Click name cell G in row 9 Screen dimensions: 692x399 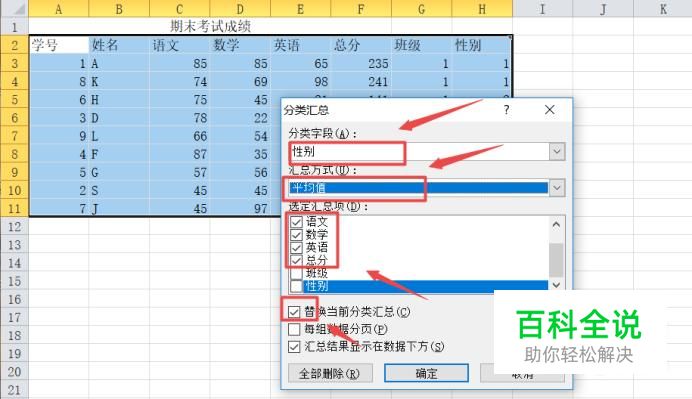(119, 172)
